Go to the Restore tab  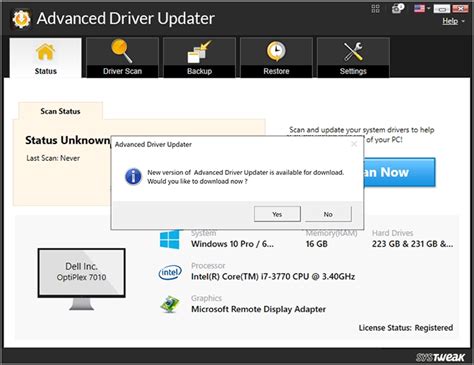click(276, 58)
